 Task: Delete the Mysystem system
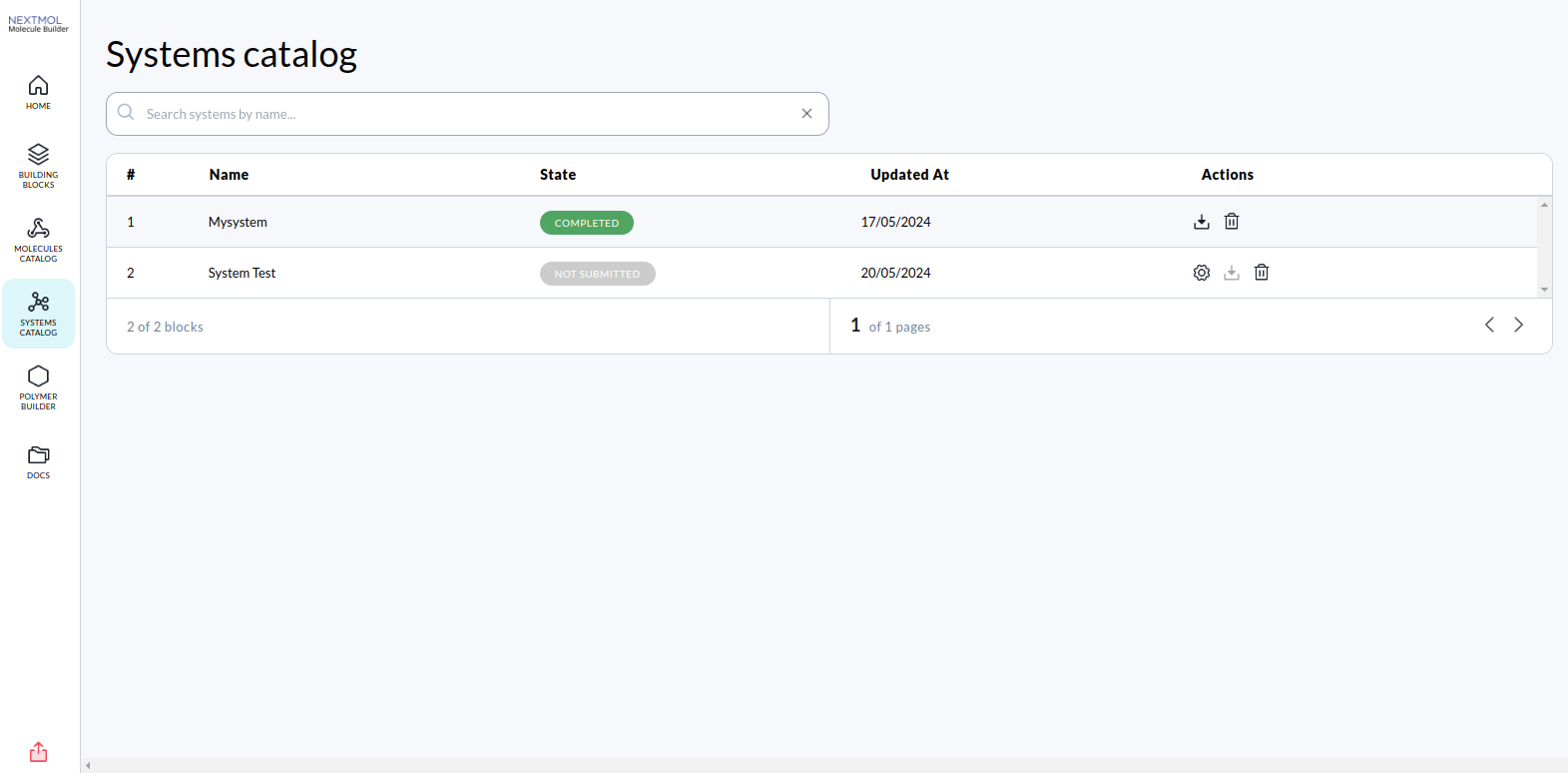click(x=1232, y=222)
